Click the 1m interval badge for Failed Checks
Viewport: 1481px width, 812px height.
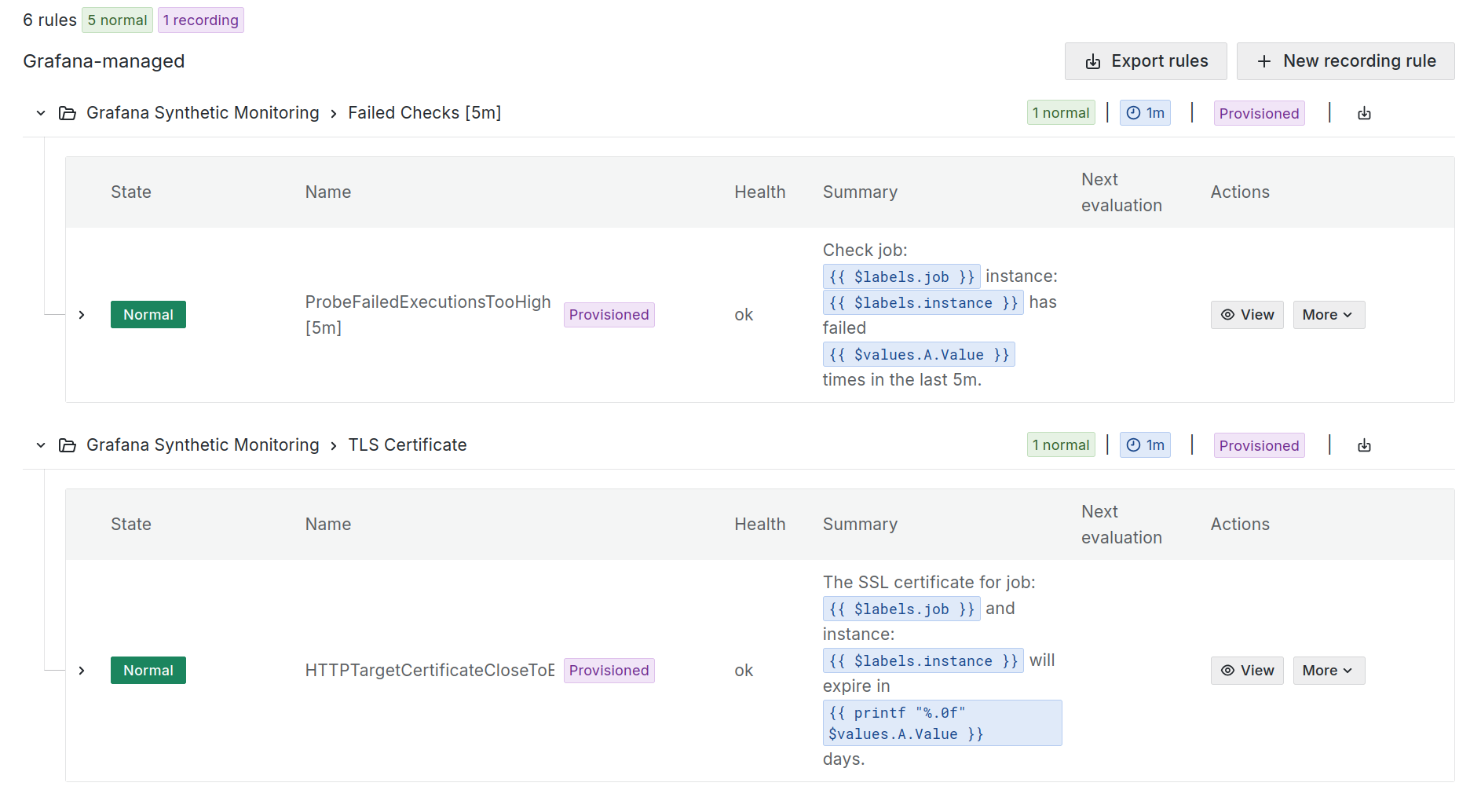(x=1144, y=113)
